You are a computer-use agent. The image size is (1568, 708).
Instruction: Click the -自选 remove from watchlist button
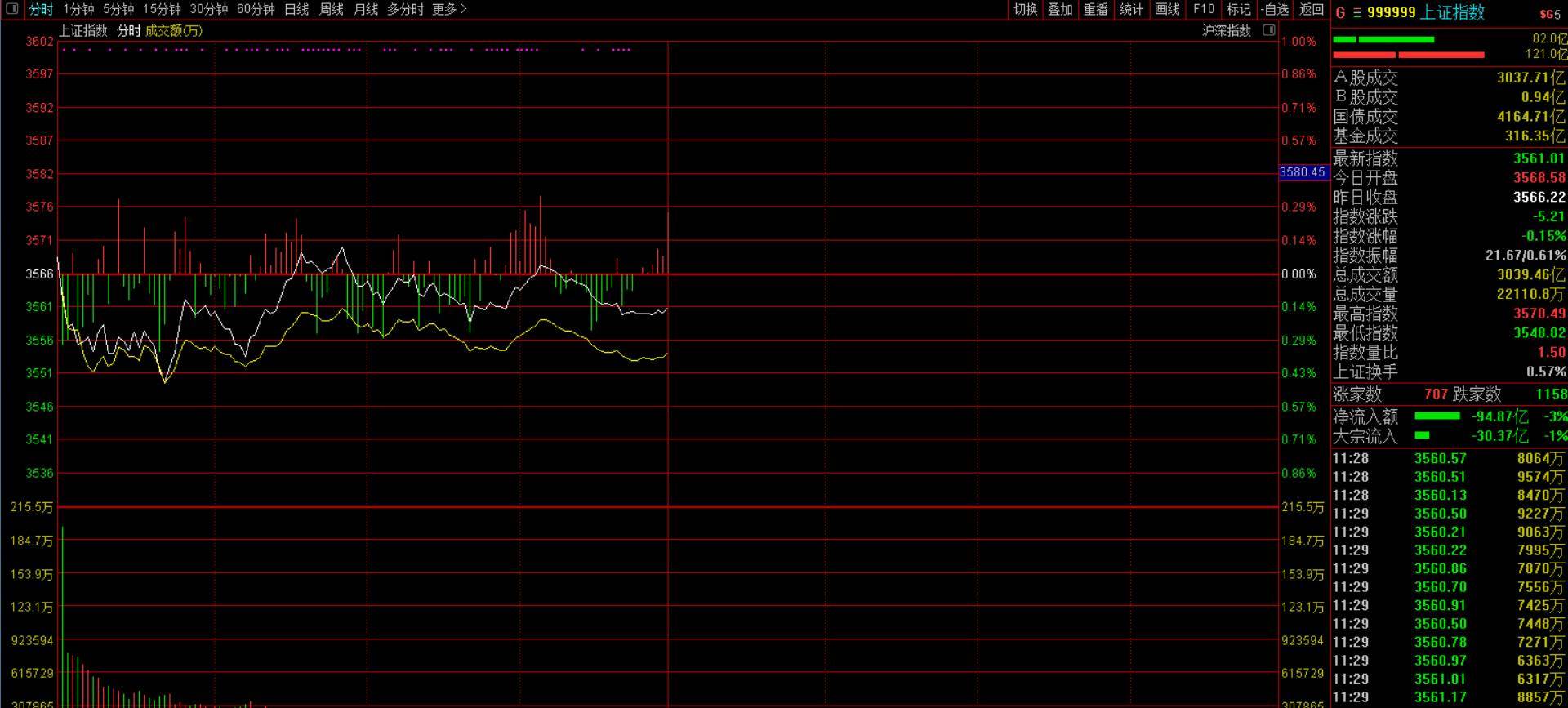coord(1275,9)
